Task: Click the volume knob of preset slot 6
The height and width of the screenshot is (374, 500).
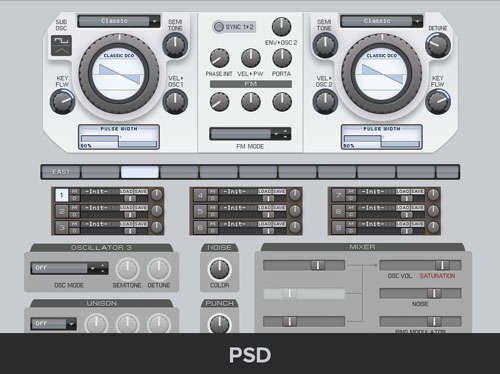Action: tap(295, 227)
